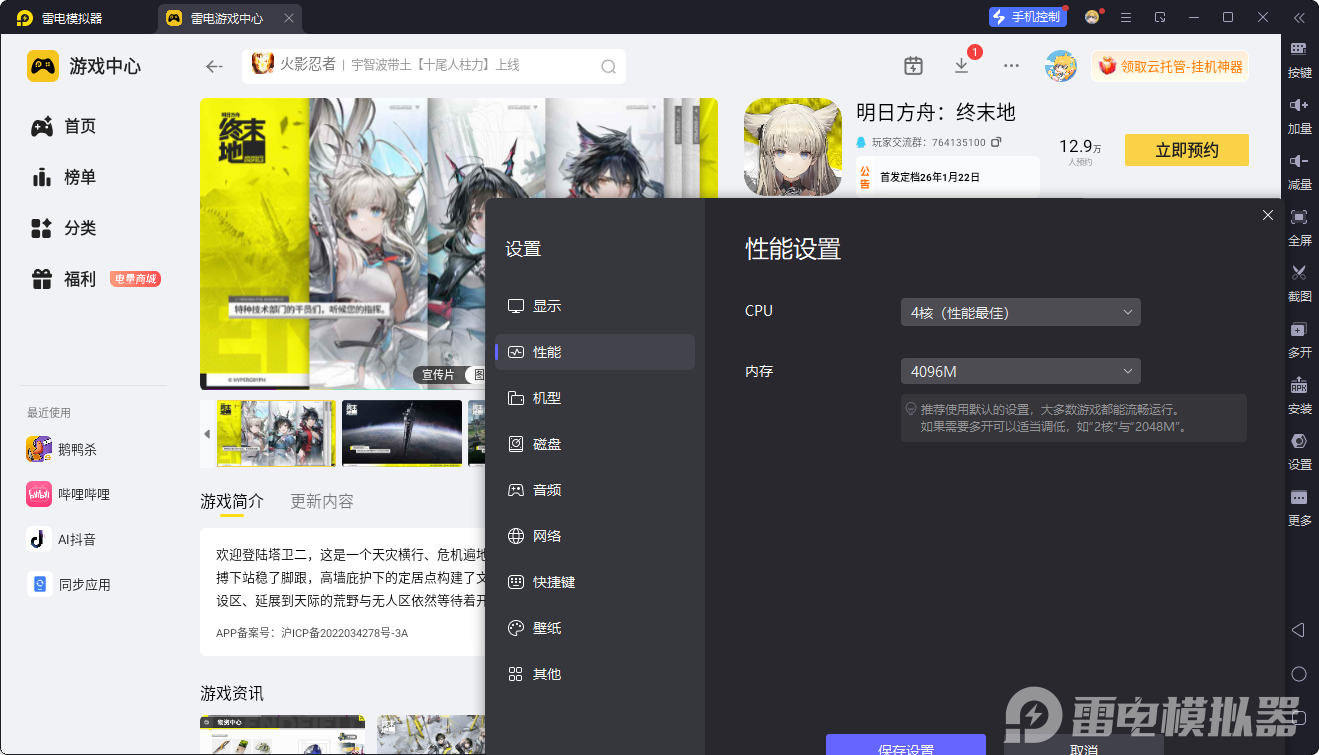Click the Android back triangle in sidebar
Image resolution: width=1319 pixels, height=755 pixels.
click(1298, 630)
